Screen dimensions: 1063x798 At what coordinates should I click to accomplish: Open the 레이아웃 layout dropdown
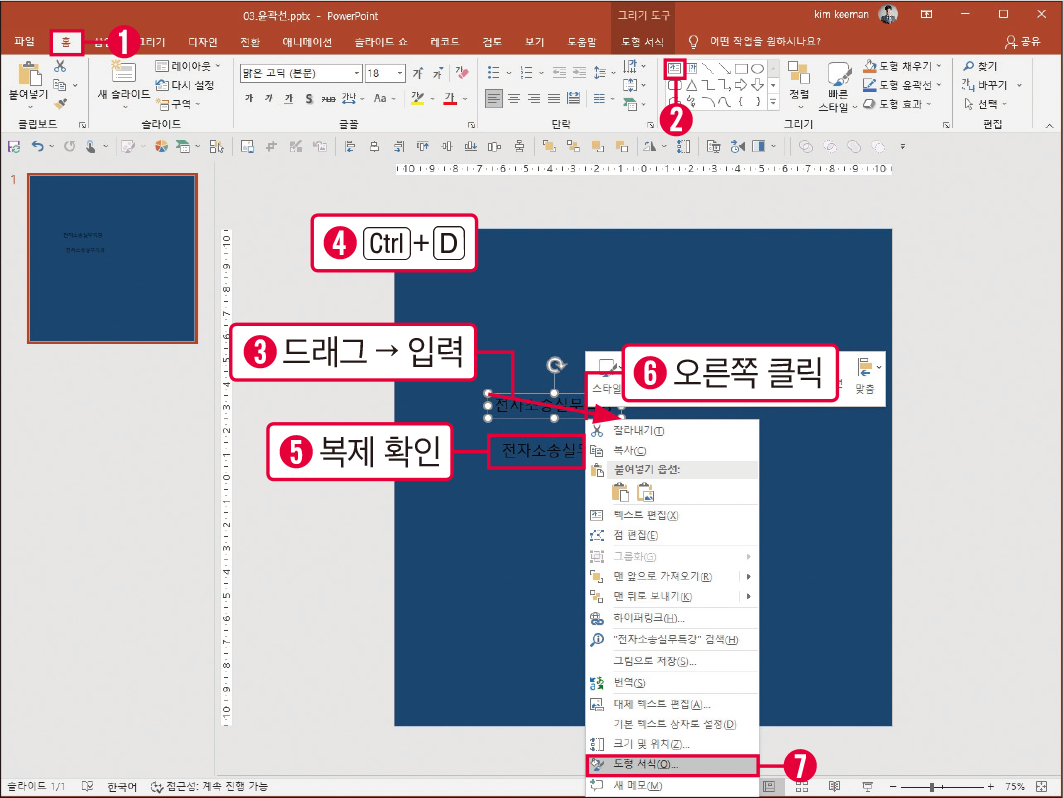pyautogui.click(x=188, y=66)
